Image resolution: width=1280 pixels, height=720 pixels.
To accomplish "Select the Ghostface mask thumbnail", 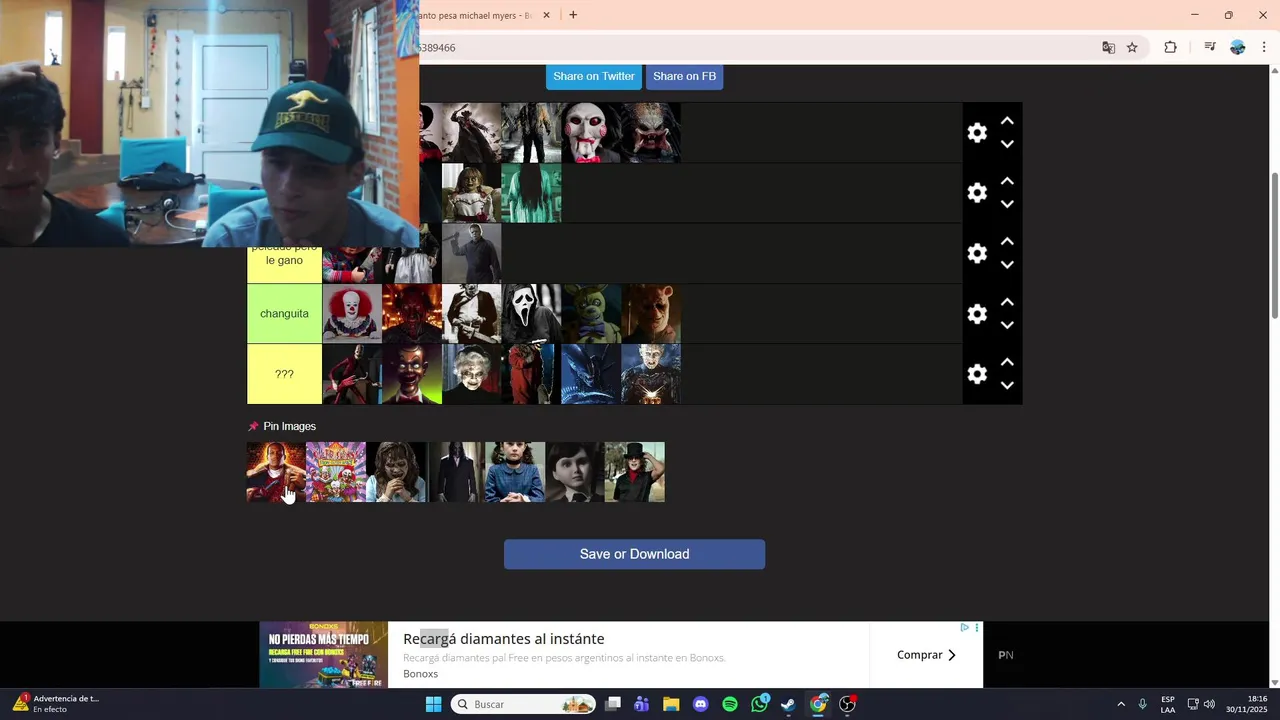I will click(531, 314).
